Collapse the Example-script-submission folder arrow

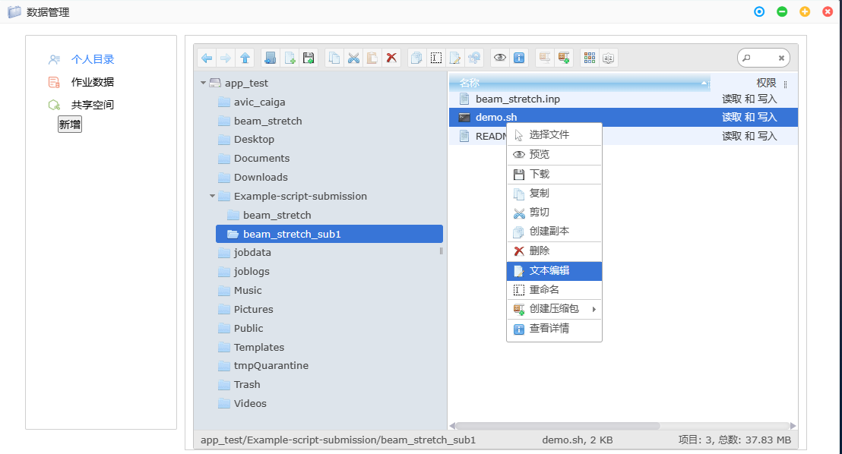212,196
